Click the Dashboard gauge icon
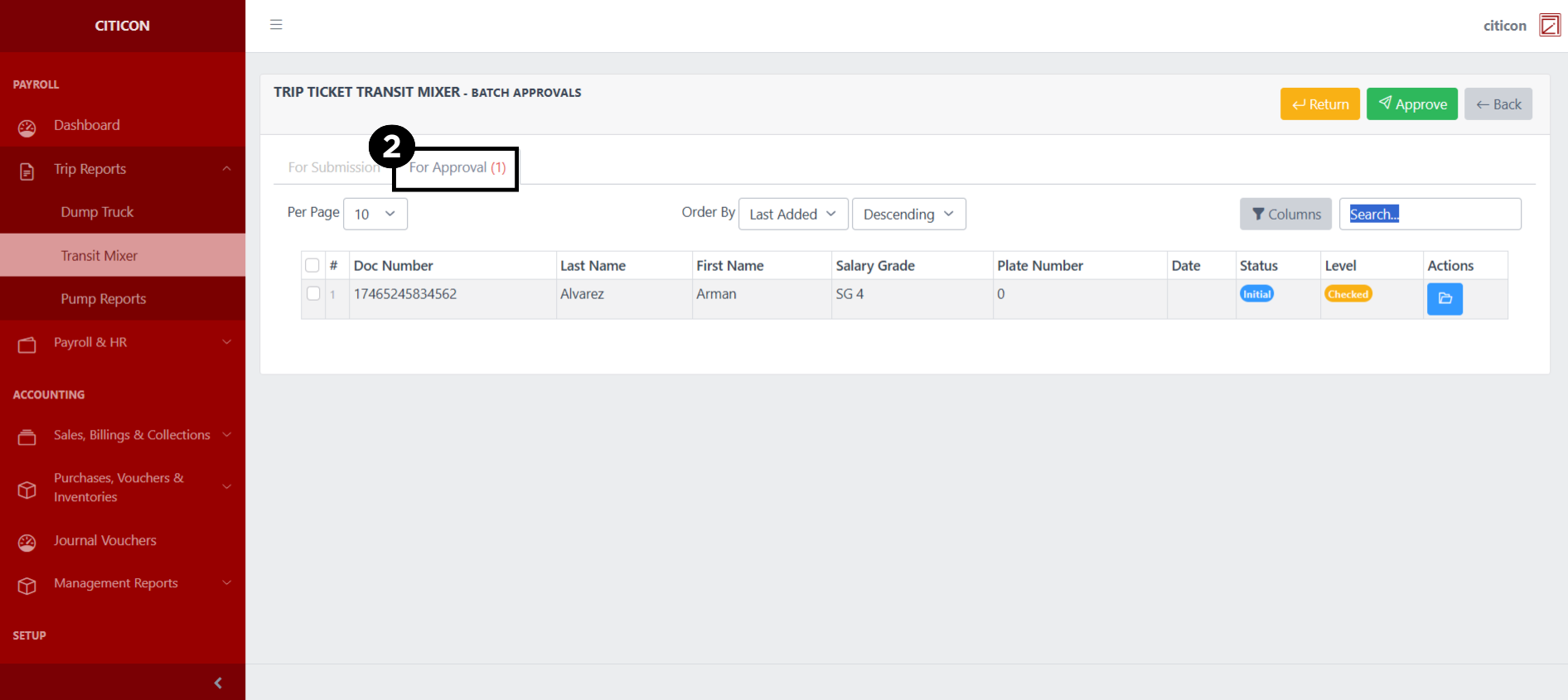This screenshot has width=1568, height=700. [27, 128]
